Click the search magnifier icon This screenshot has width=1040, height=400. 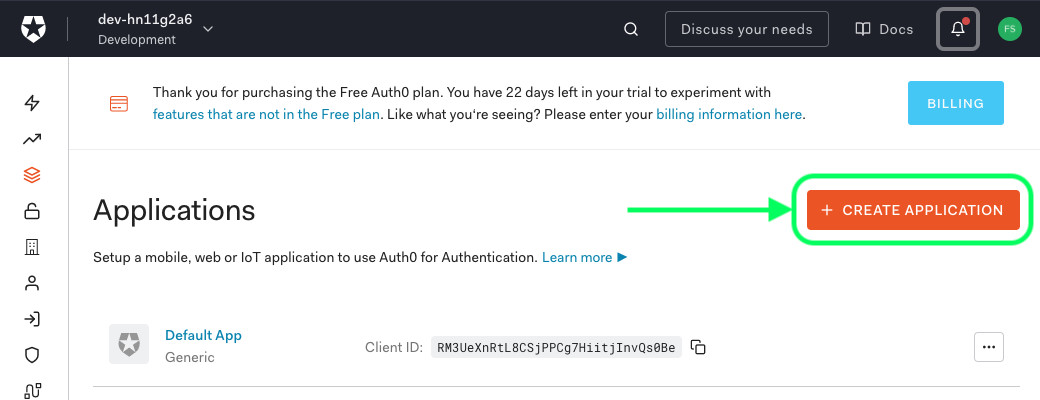(x=631, y=29)
